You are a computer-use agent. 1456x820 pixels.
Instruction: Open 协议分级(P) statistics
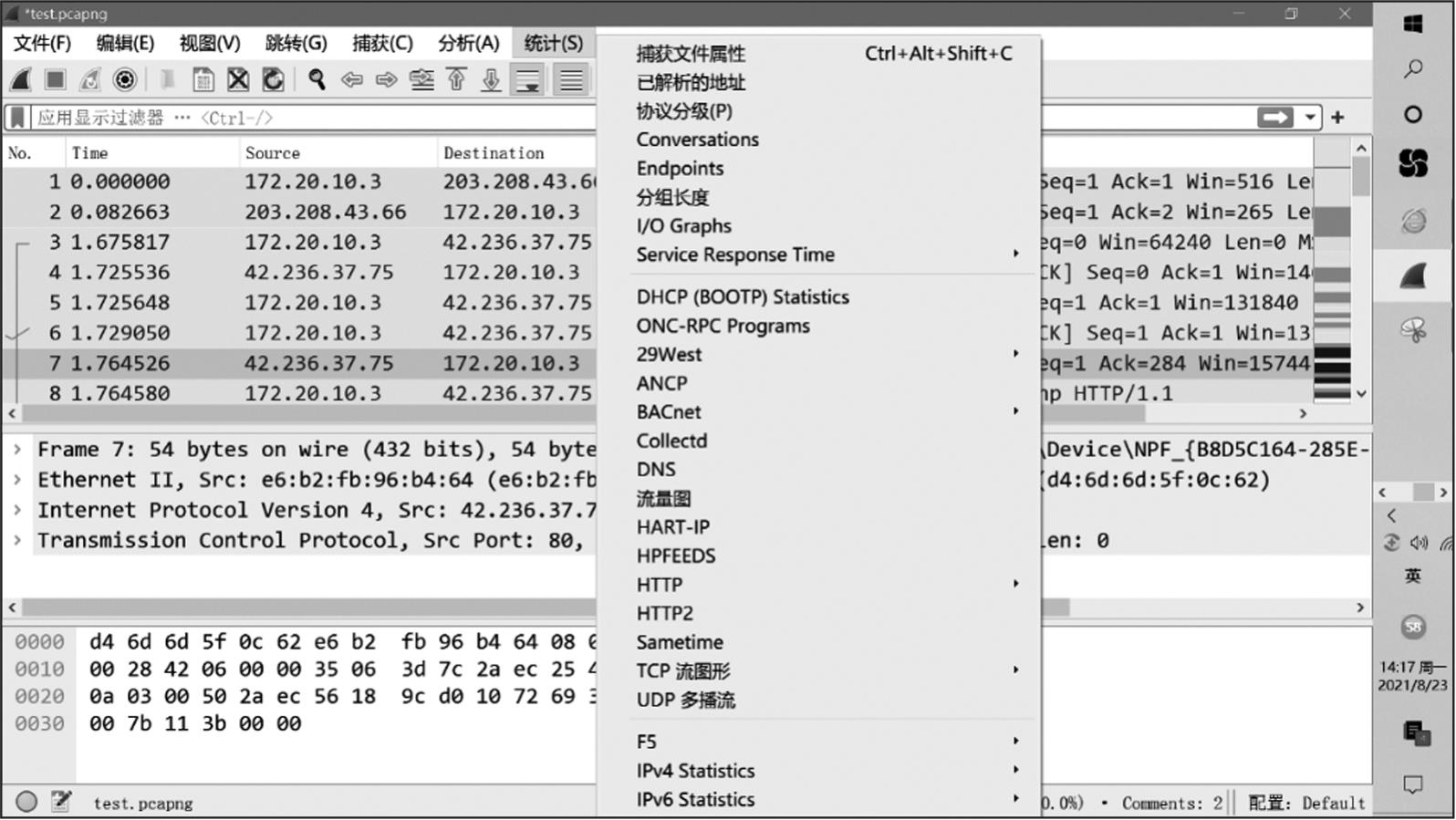click(x=818, y=111)
